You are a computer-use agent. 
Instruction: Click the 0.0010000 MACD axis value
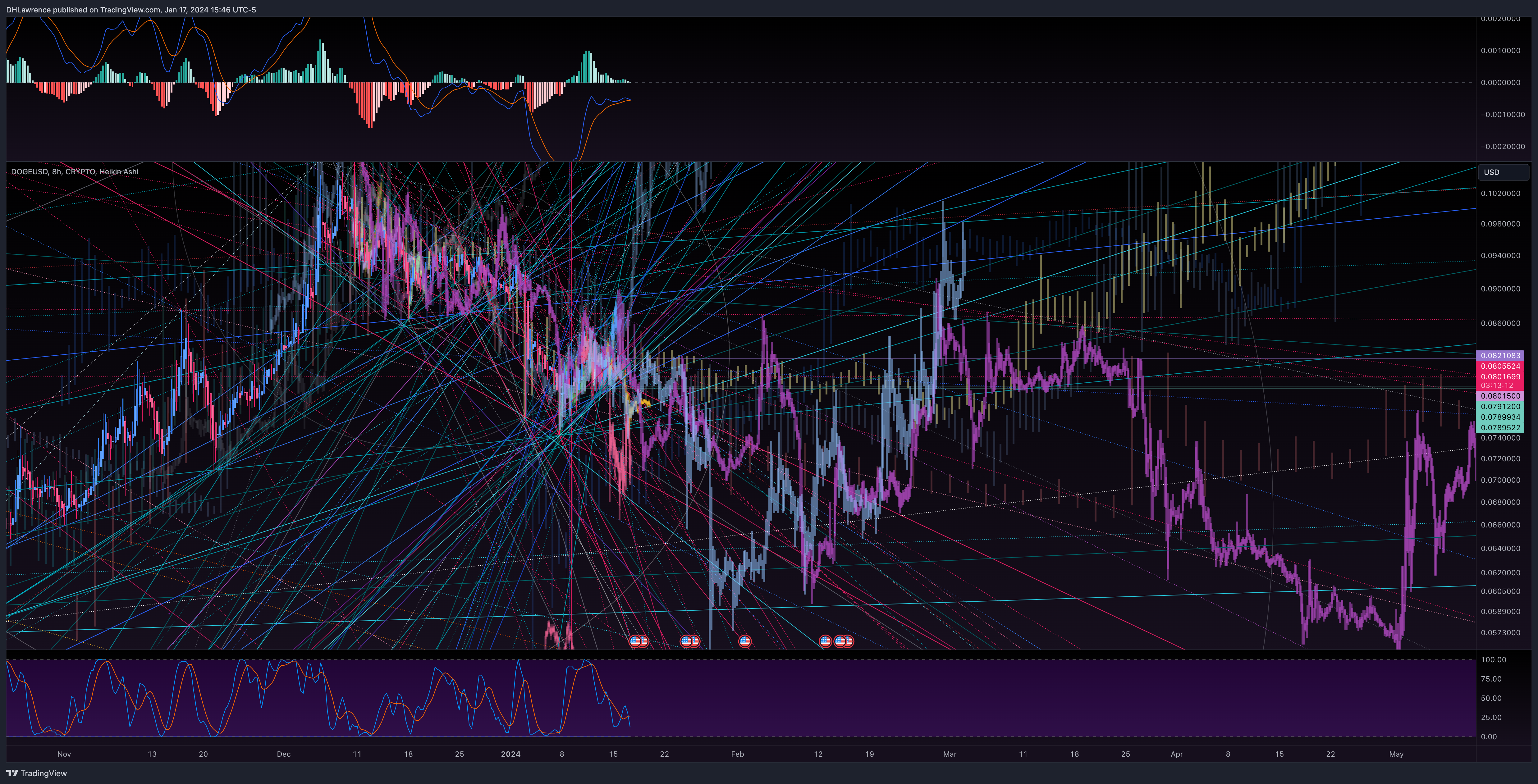(1500, 51)
